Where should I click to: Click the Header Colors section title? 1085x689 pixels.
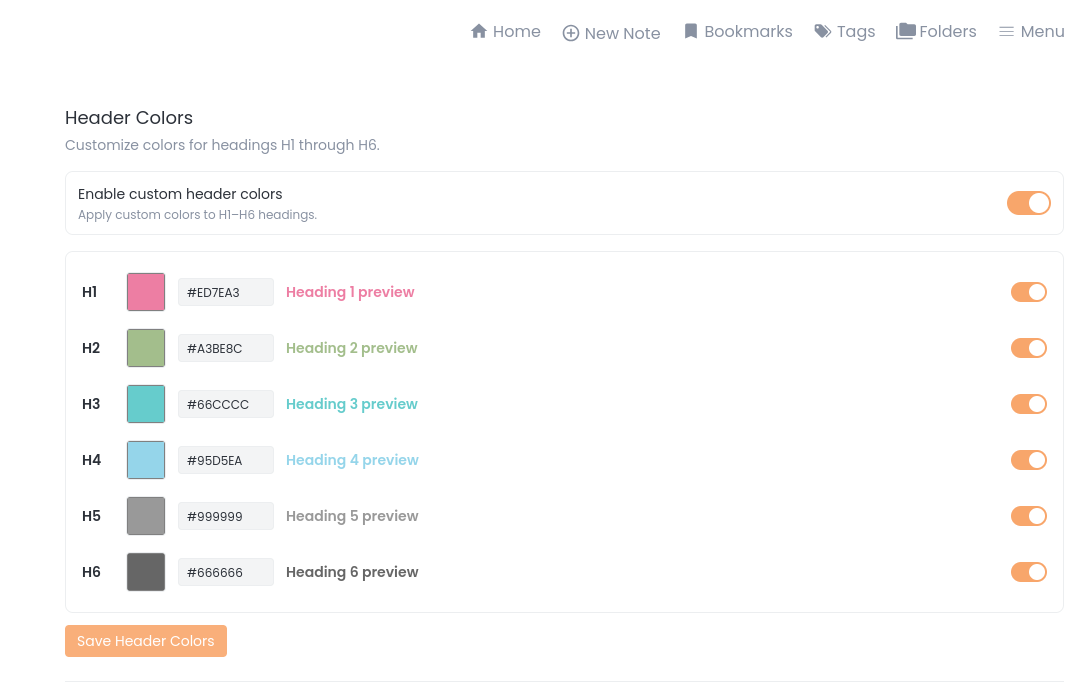tap(129, 118)
